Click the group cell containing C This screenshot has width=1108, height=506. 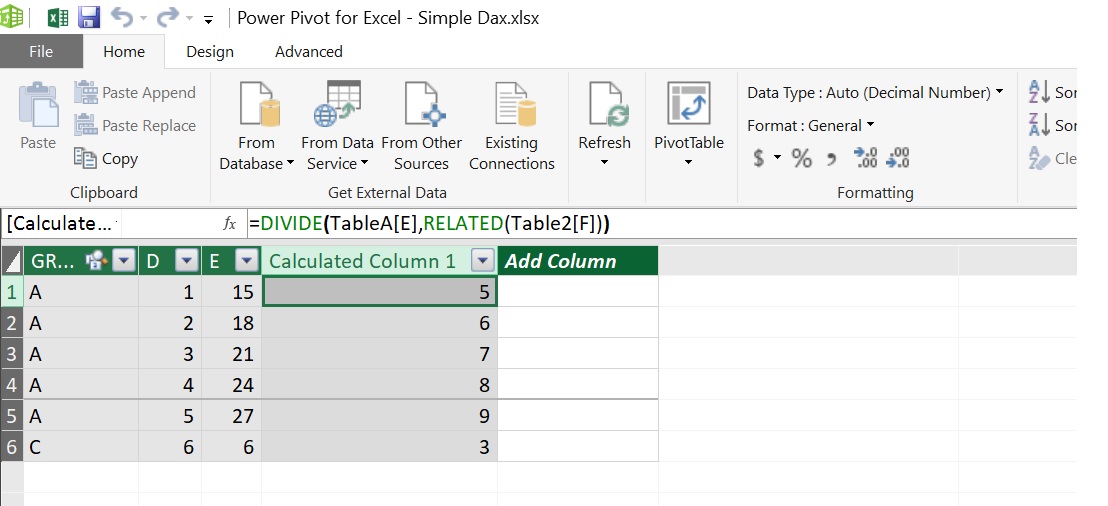81,447
